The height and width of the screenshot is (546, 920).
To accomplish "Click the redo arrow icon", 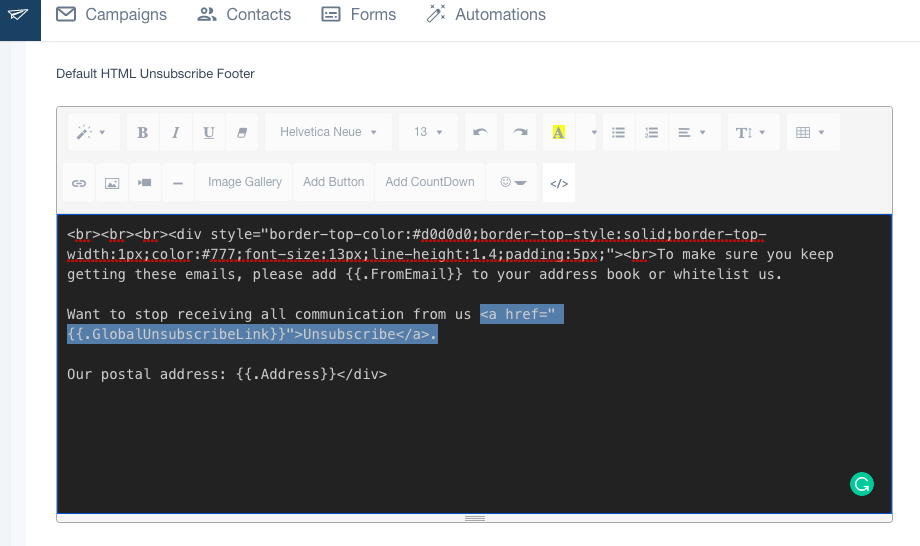I will (520, 132).
